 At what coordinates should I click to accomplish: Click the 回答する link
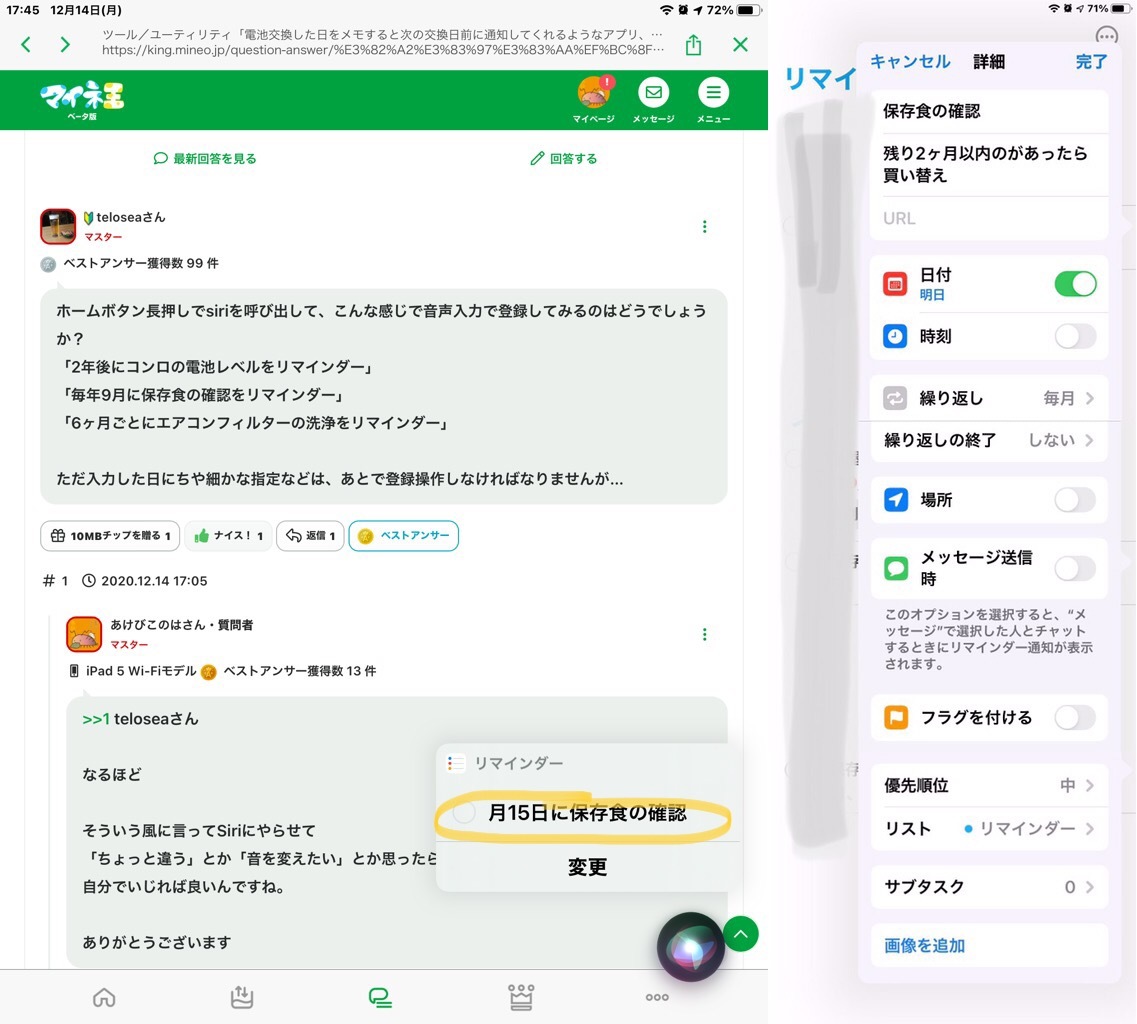pos(564,158)
